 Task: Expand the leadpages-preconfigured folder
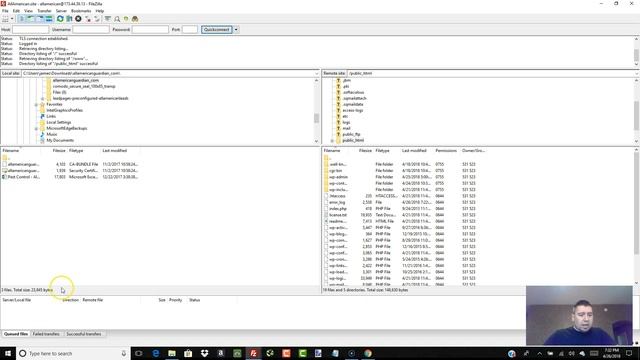point(43,98)
